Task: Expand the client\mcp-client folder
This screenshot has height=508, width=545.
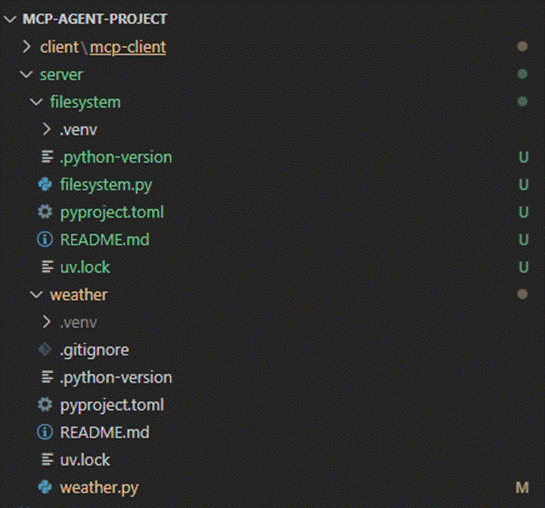Action: tap(27, 47)
